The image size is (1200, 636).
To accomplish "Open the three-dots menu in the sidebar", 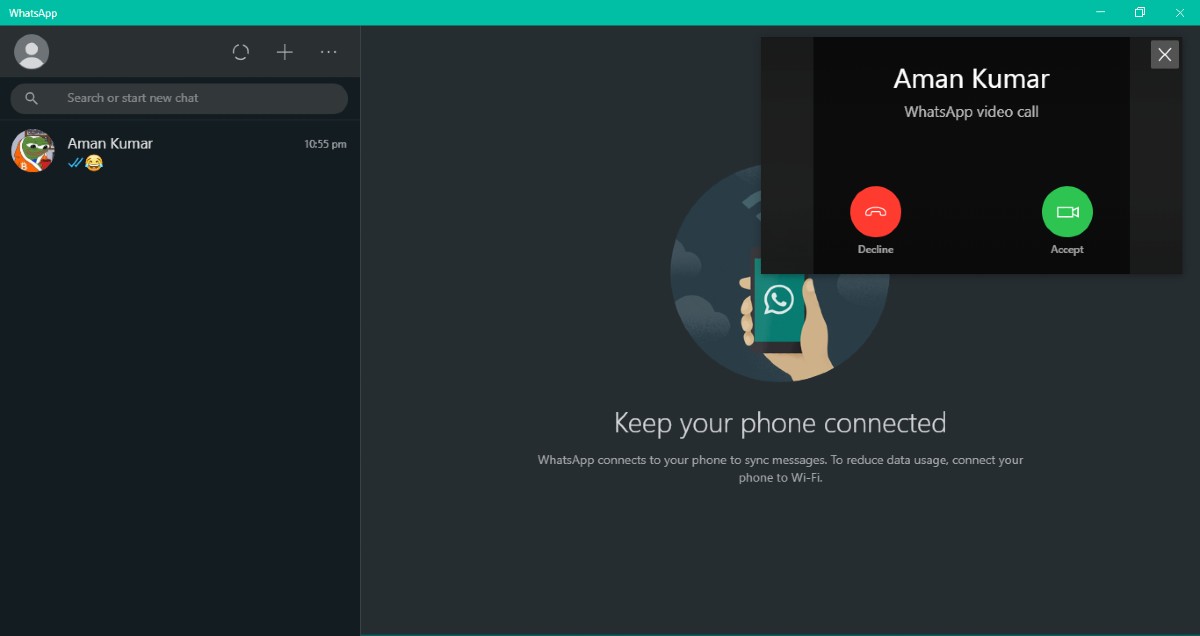I will [329, 52].
